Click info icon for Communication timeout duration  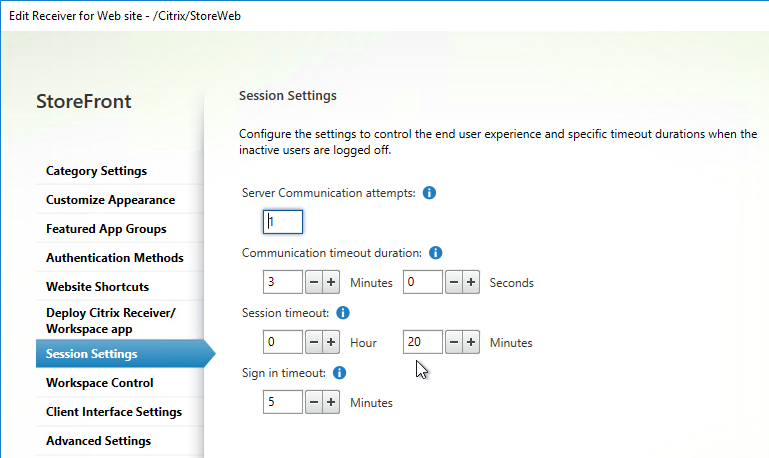tap(436, 253)
